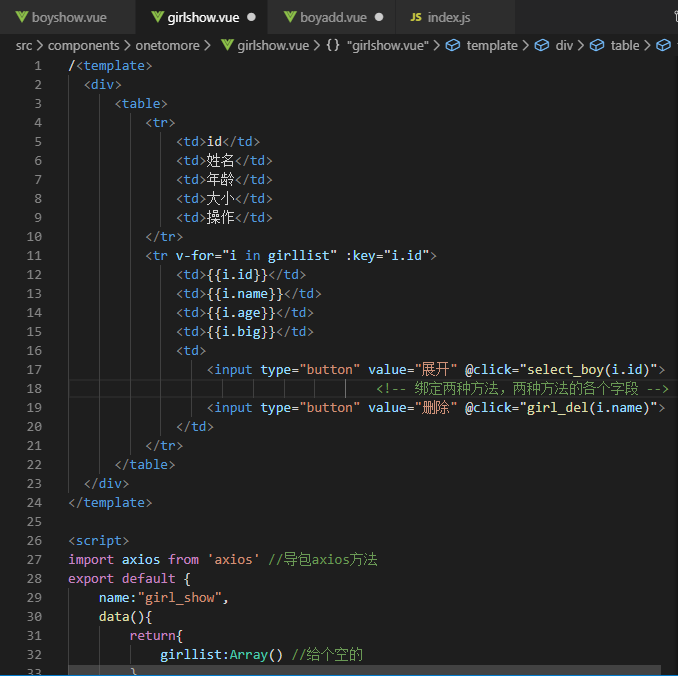This screenshot has width=678, height=676.
Task: Click line number 17 in the gutter
Action: point(34,370)
